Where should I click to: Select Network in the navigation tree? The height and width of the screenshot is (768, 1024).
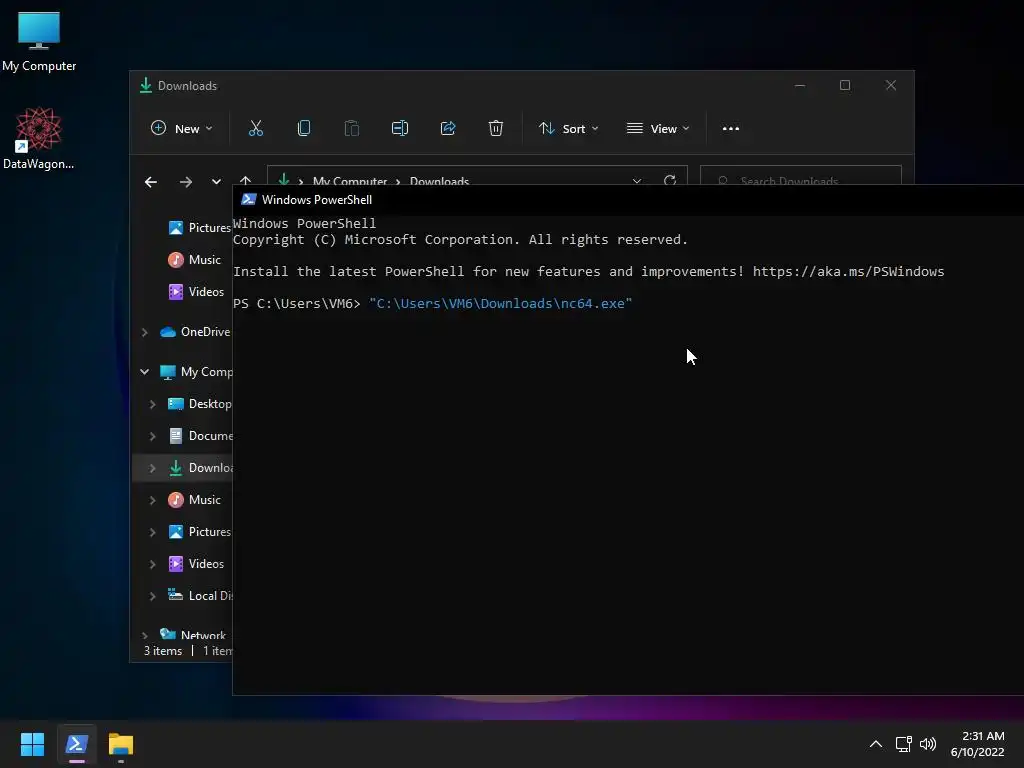coord(193,635)
